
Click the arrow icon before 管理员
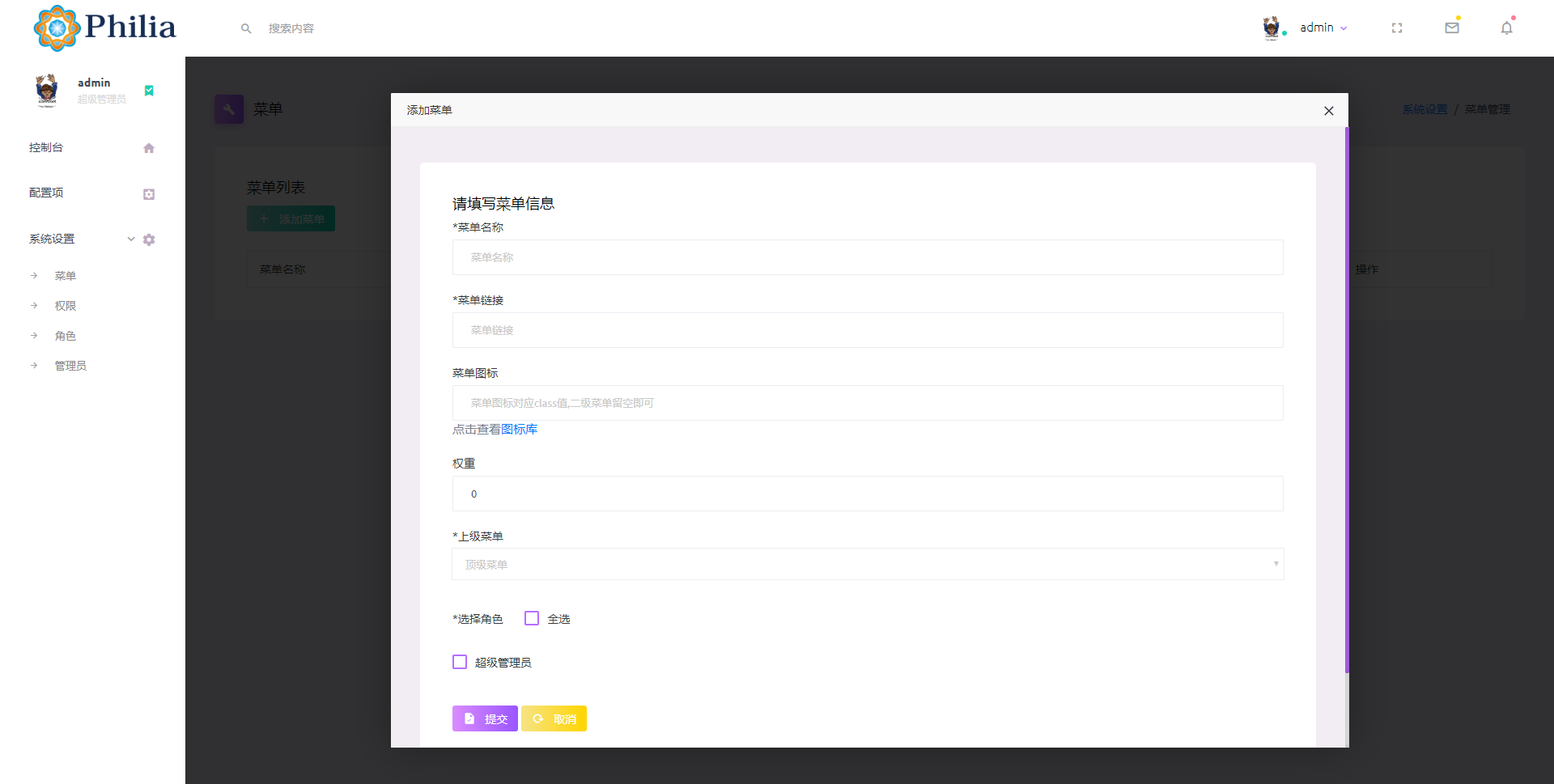pyautogui.click(x=34, y=366)
